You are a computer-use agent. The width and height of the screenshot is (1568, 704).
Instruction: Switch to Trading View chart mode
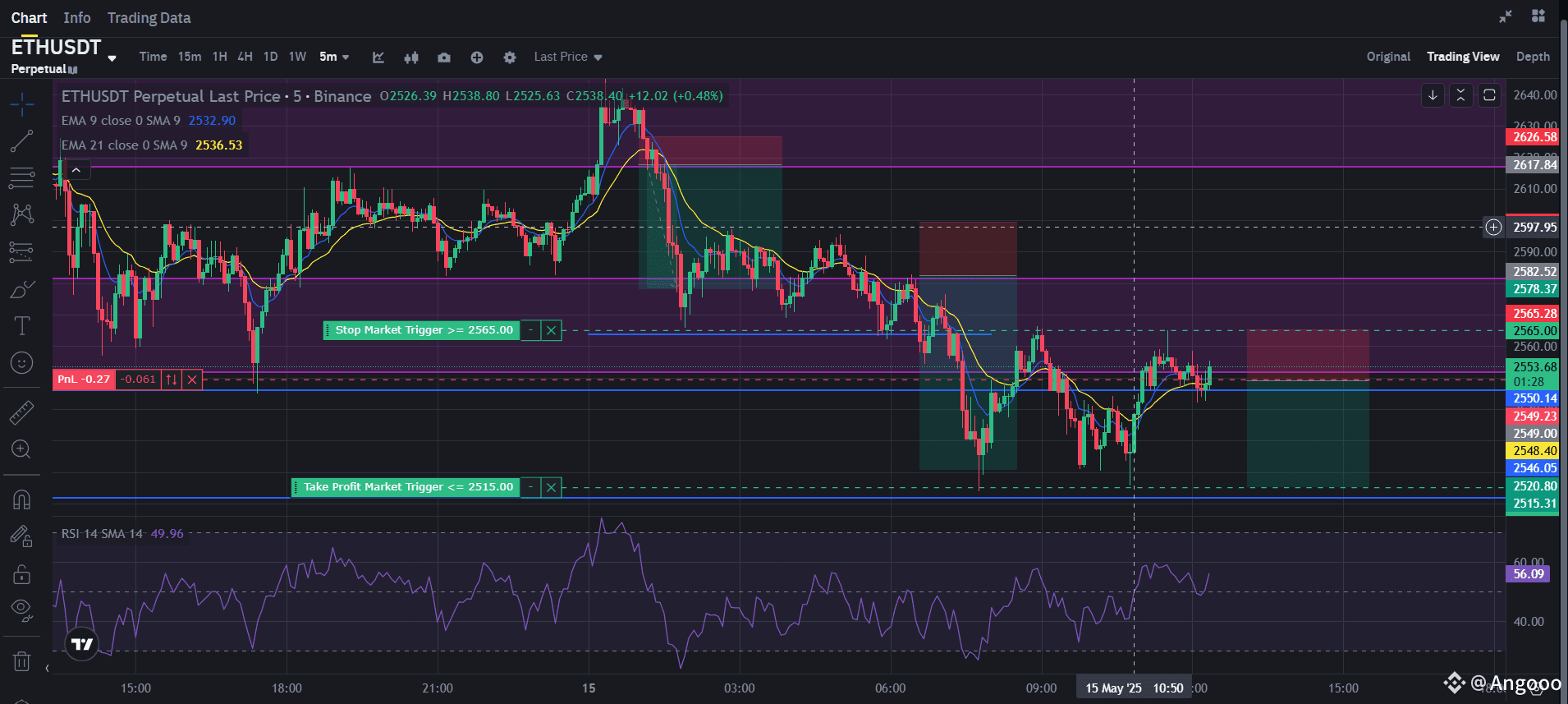click(x=1463, y=57)
